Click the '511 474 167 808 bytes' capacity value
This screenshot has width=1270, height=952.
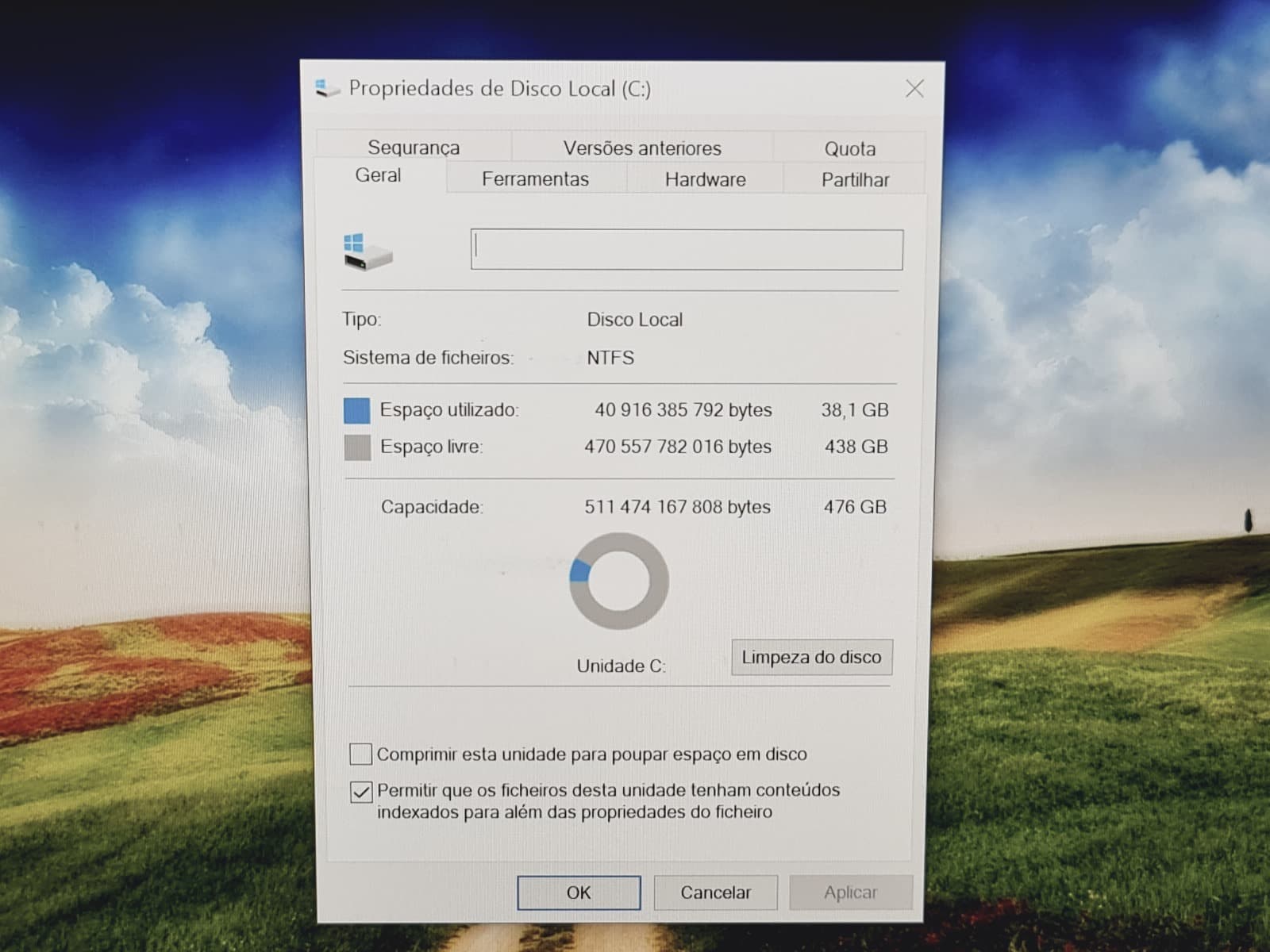pos(678,507)
